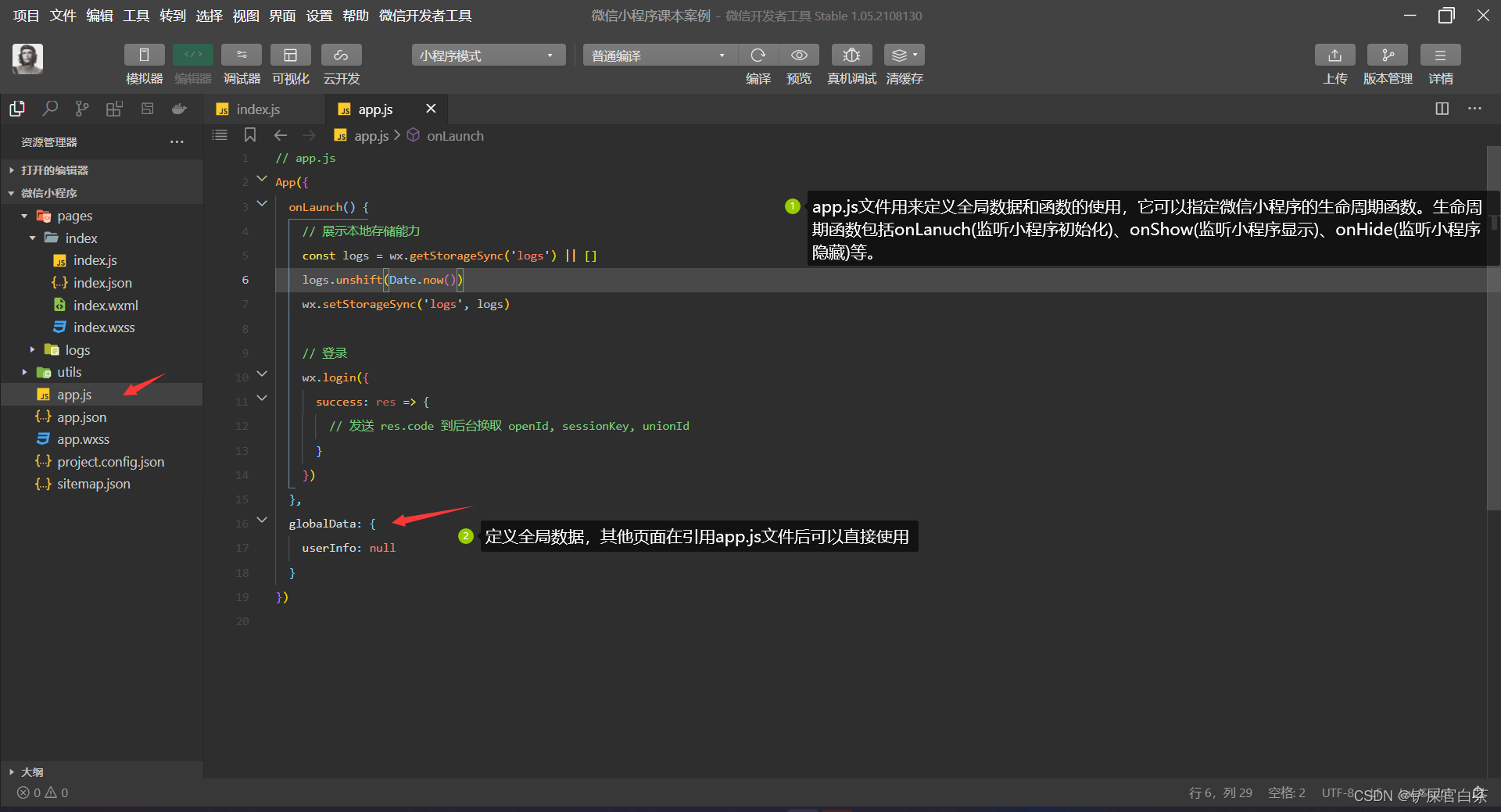The width and height of the screenshot is (1501, 812).
Task: Open the mini program mode dropdown
Action: click(487, 55)
